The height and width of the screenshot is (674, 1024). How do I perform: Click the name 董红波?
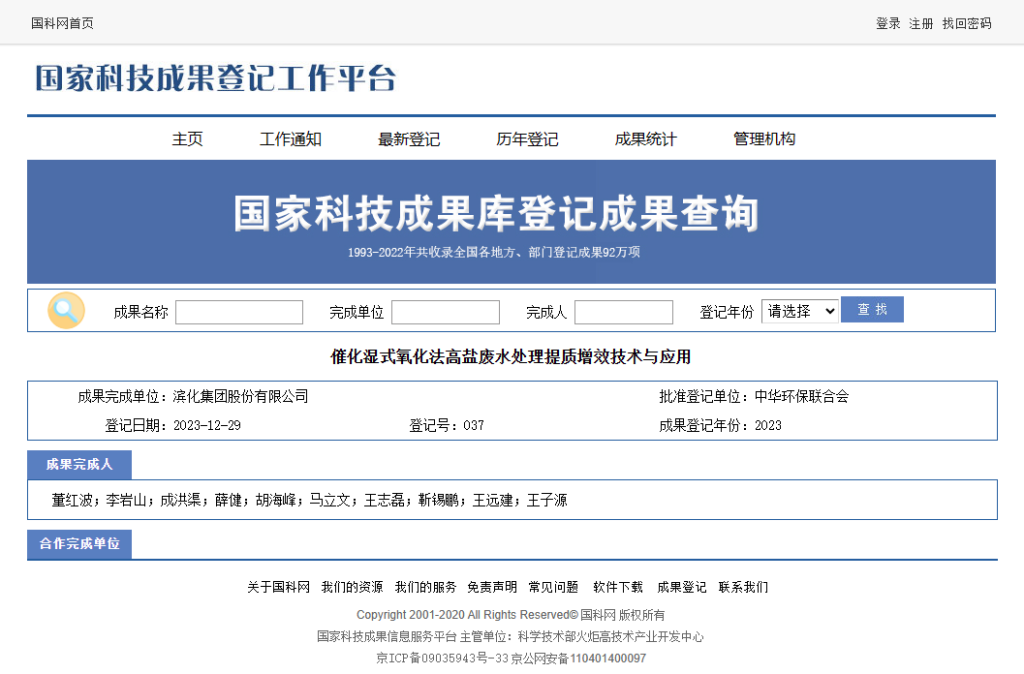[x=72, y=500]
